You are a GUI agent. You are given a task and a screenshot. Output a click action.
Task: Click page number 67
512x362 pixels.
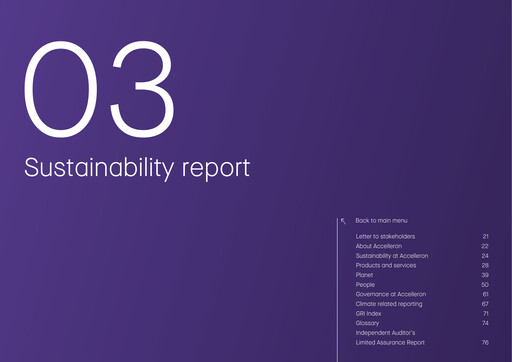coord(485,304)
